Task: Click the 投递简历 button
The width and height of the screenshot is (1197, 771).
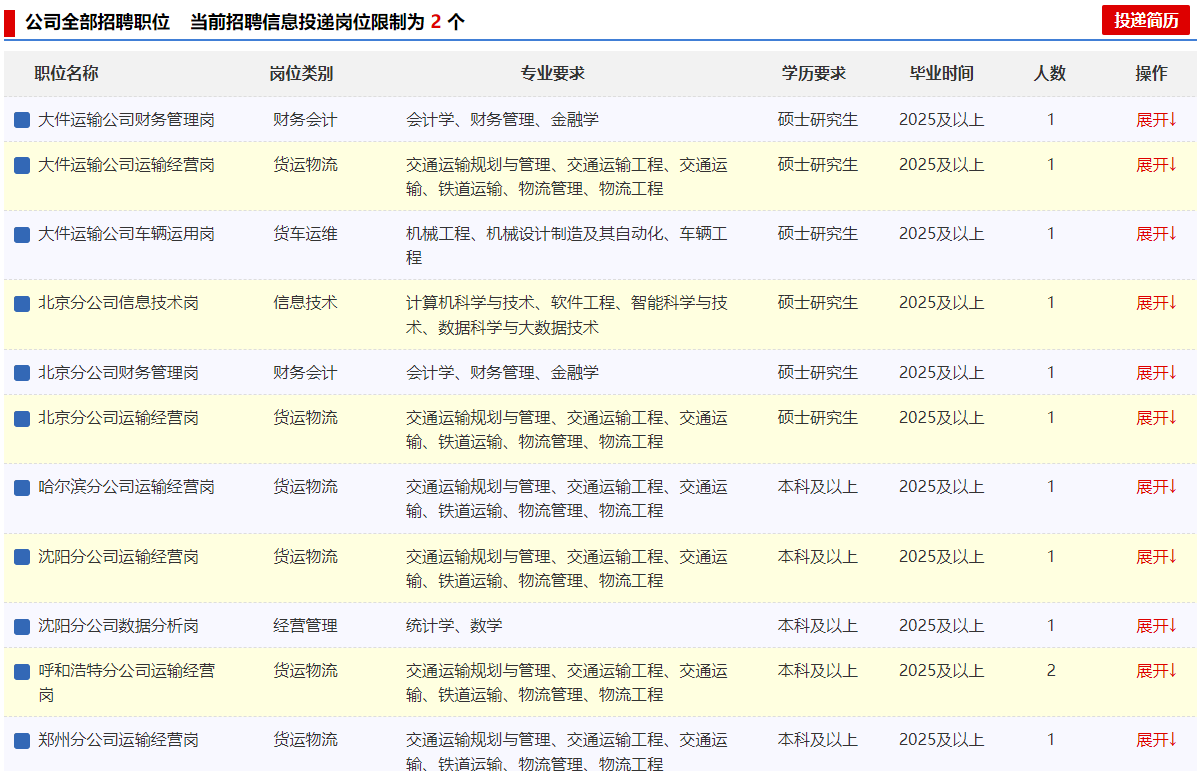Action: pyautogui.click(x=1145, y=20)
